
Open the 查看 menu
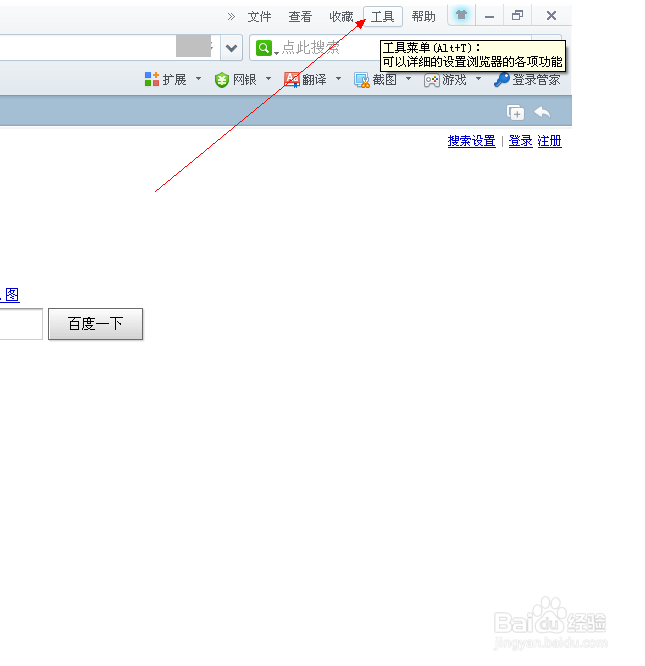pyautogui.click(x=300, y=17)
